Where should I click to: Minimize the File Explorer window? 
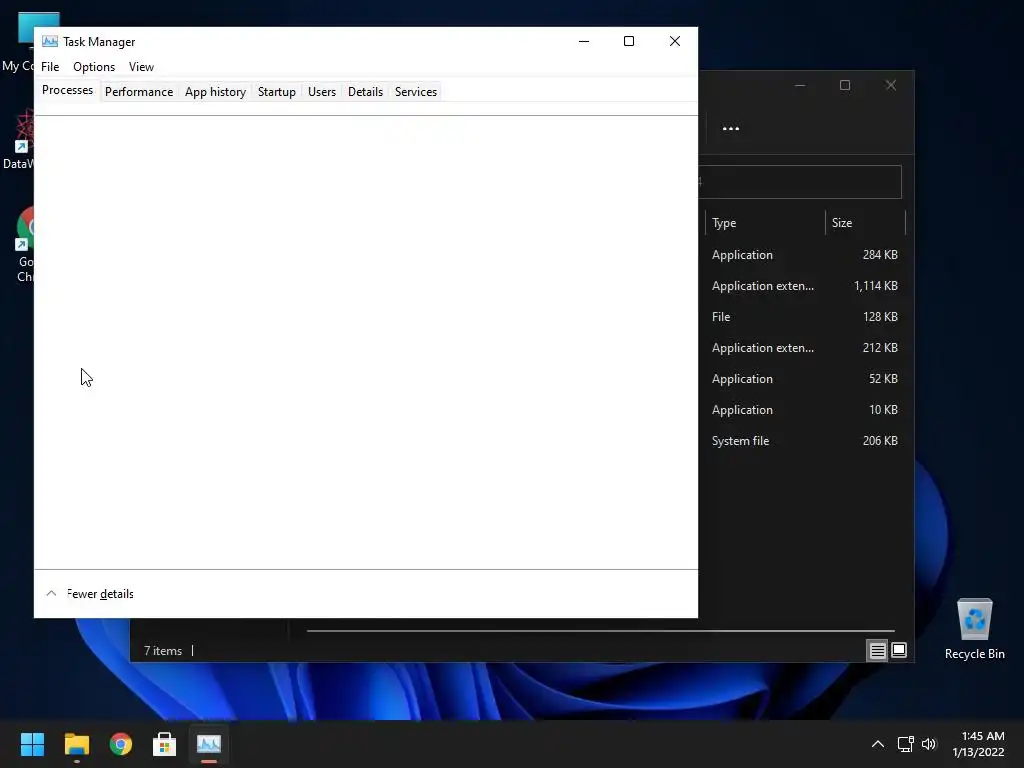pyautogui.click(x=800, y=86)
